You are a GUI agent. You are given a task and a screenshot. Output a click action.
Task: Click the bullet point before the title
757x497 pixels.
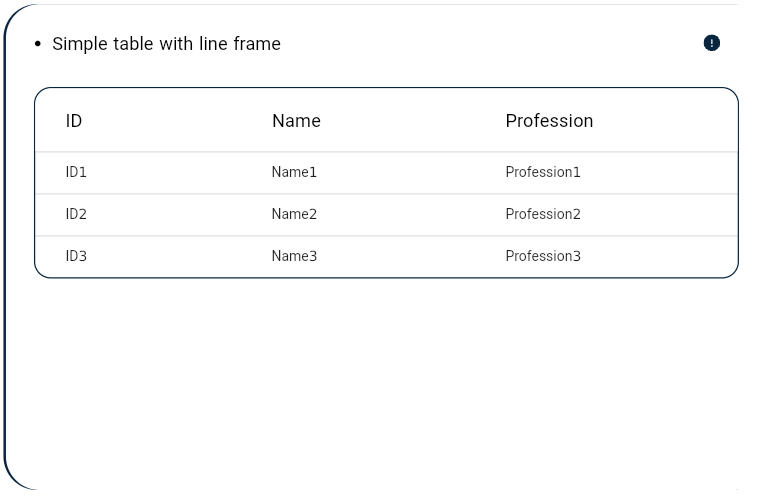tap(38, 44)
